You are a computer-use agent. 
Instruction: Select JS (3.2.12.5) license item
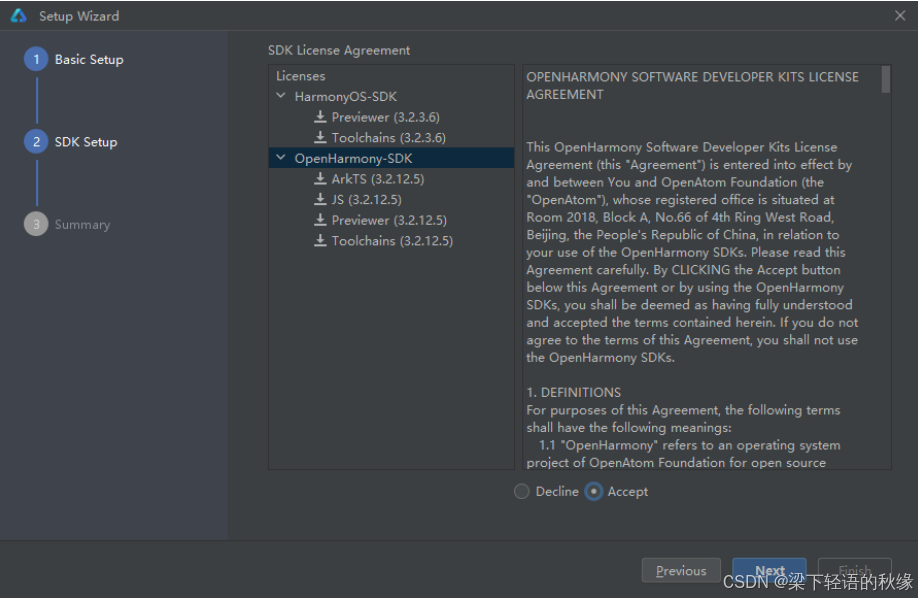tap(366, 200)
